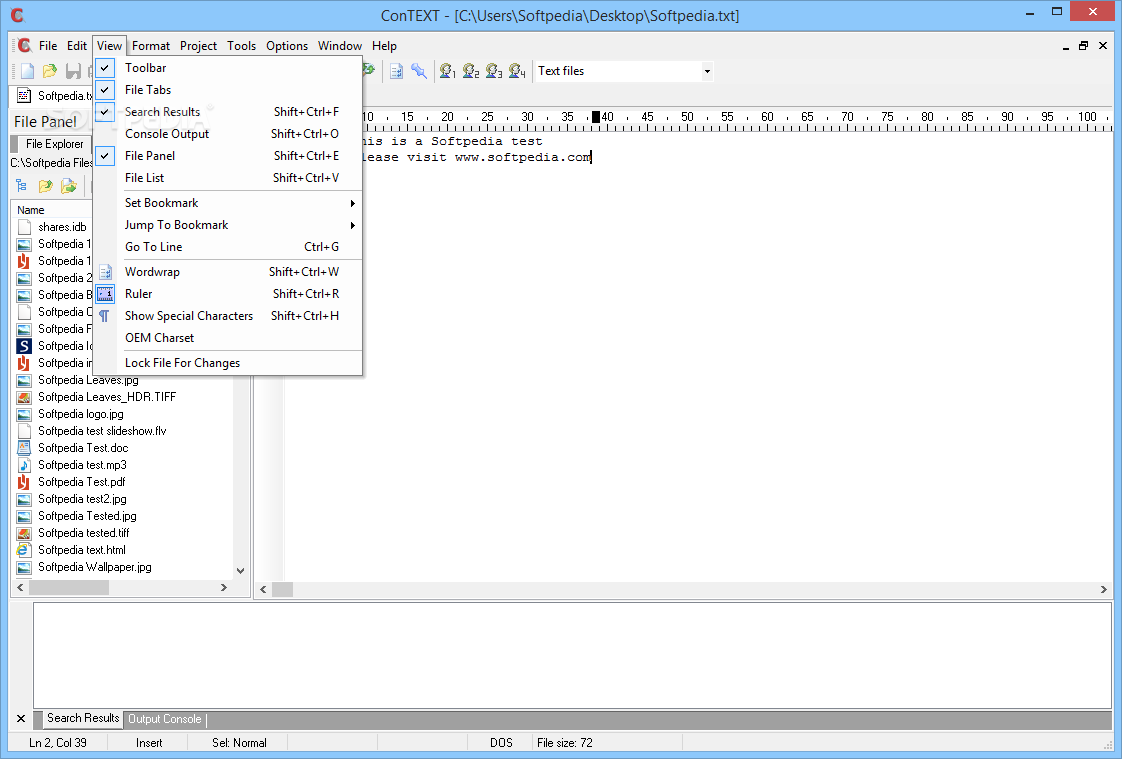
Task: Click the New file toolbar icon
Action: (27, 71)
